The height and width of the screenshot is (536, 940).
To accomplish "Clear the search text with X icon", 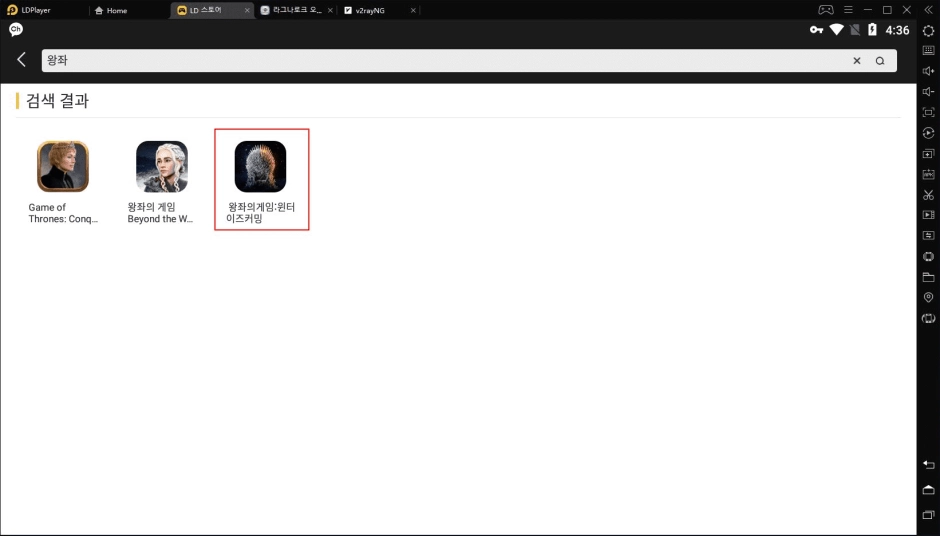I will point(856,61).
